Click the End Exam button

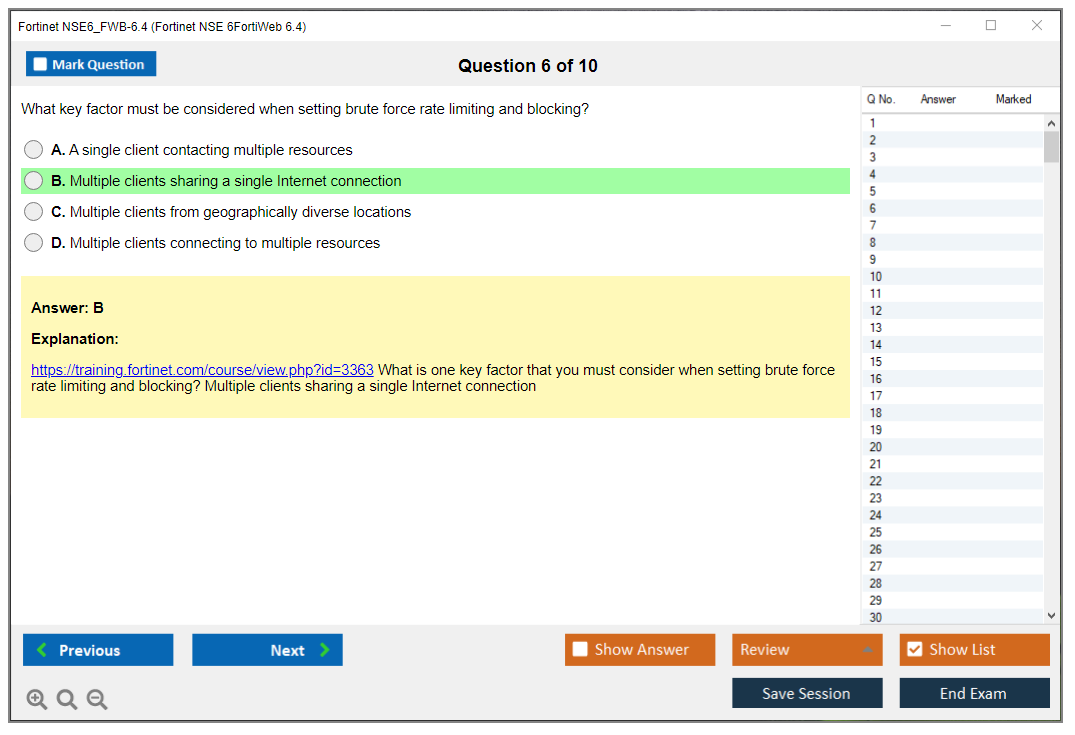tap(973, 693)
